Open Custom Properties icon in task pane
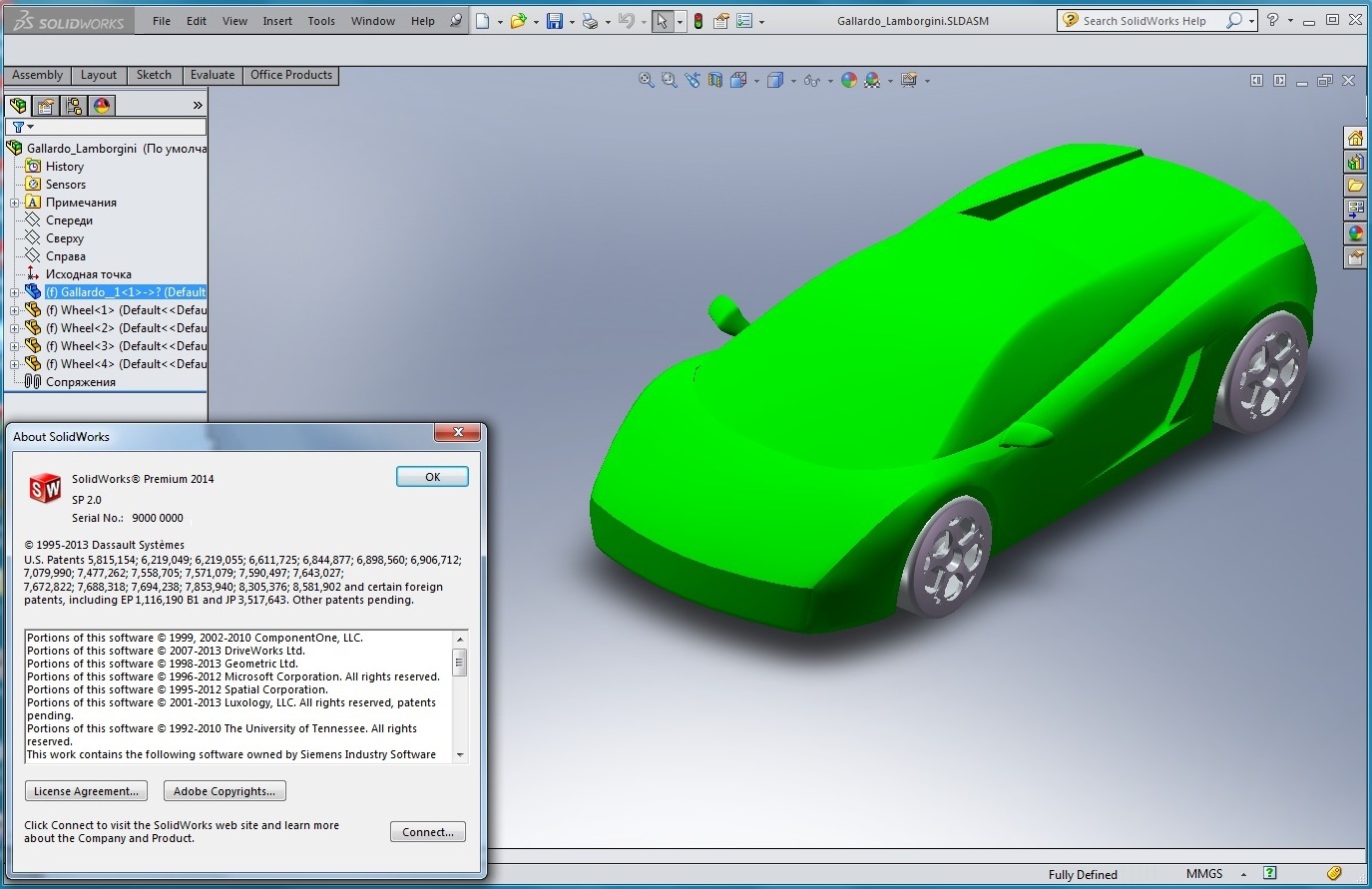Screen dimensions: 1372x889 (1355, 257)
